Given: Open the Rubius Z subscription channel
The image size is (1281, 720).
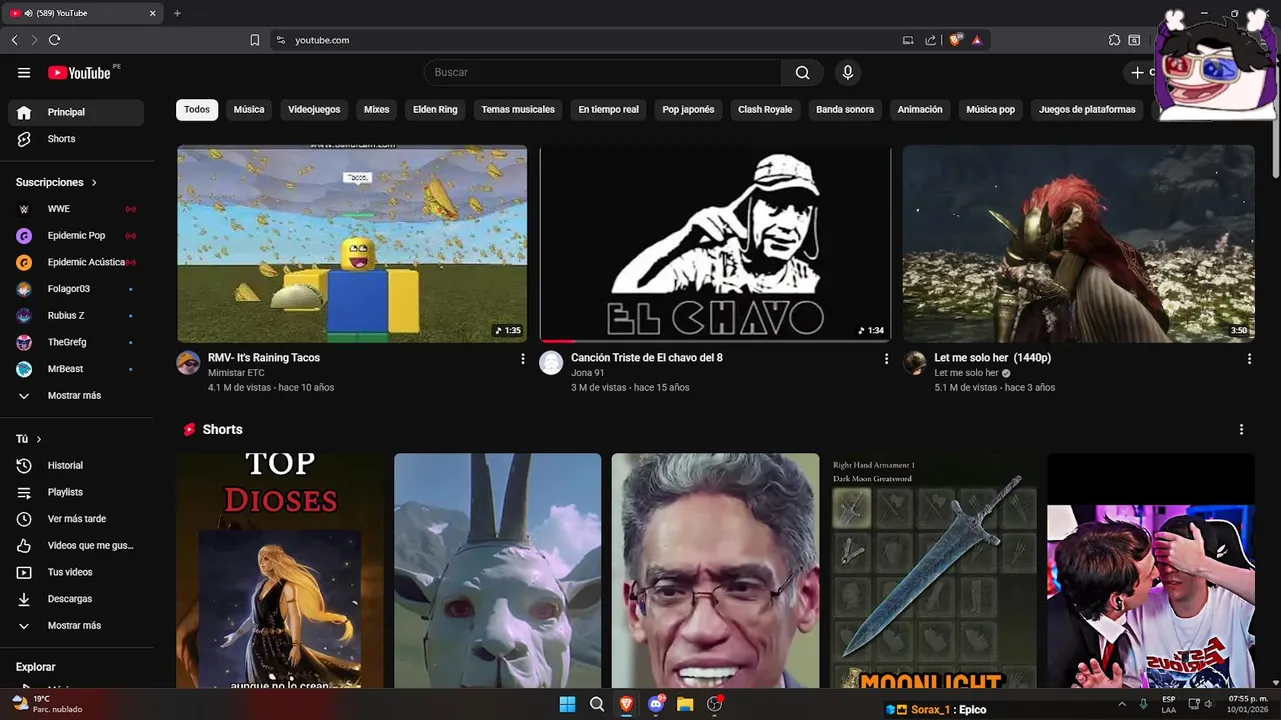Looking at the screenshot, I should tap(76, 315).
